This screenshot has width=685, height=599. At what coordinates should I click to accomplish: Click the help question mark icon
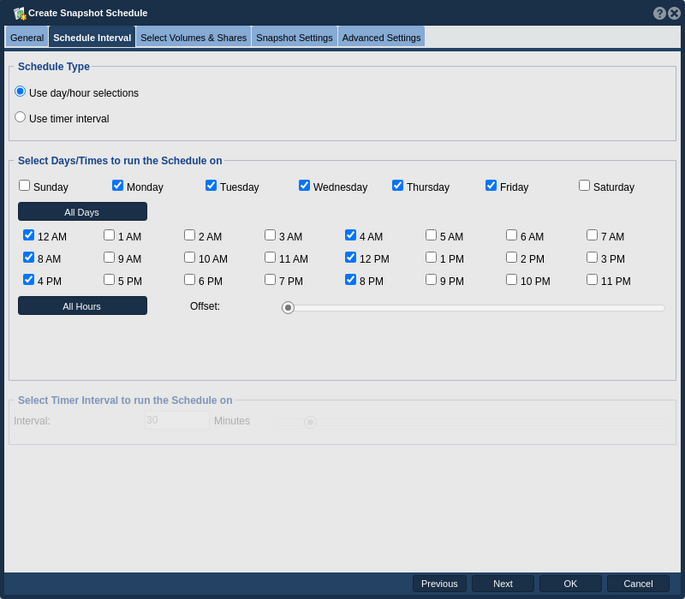(x=659, y=13)
